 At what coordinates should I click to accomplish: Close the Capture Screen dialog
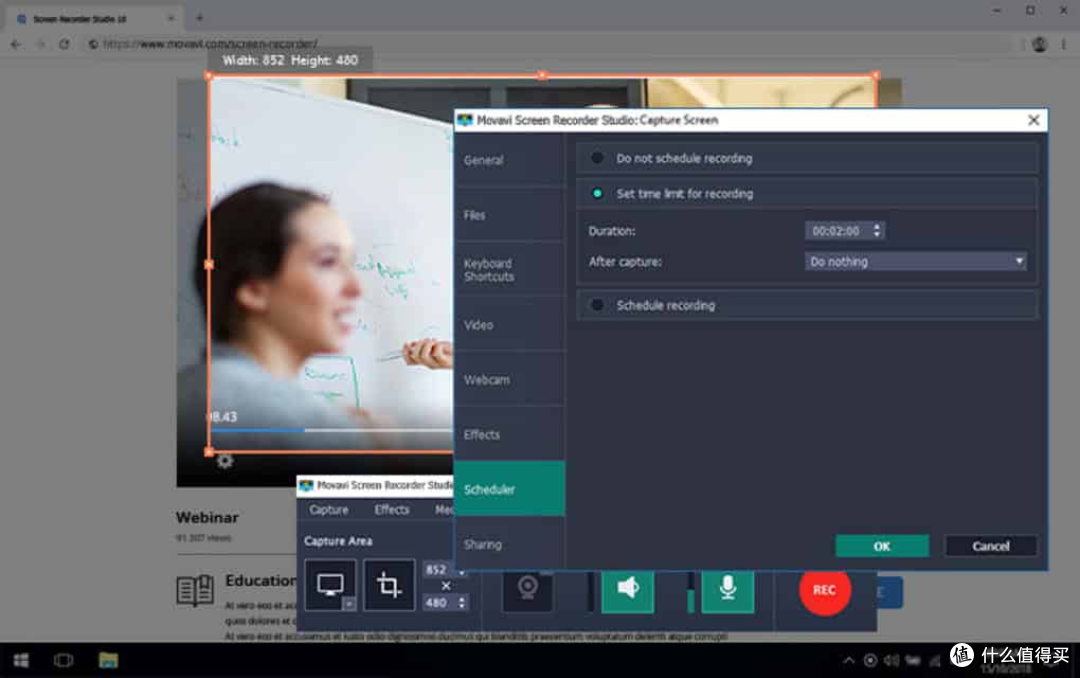tap(1033, 120)
